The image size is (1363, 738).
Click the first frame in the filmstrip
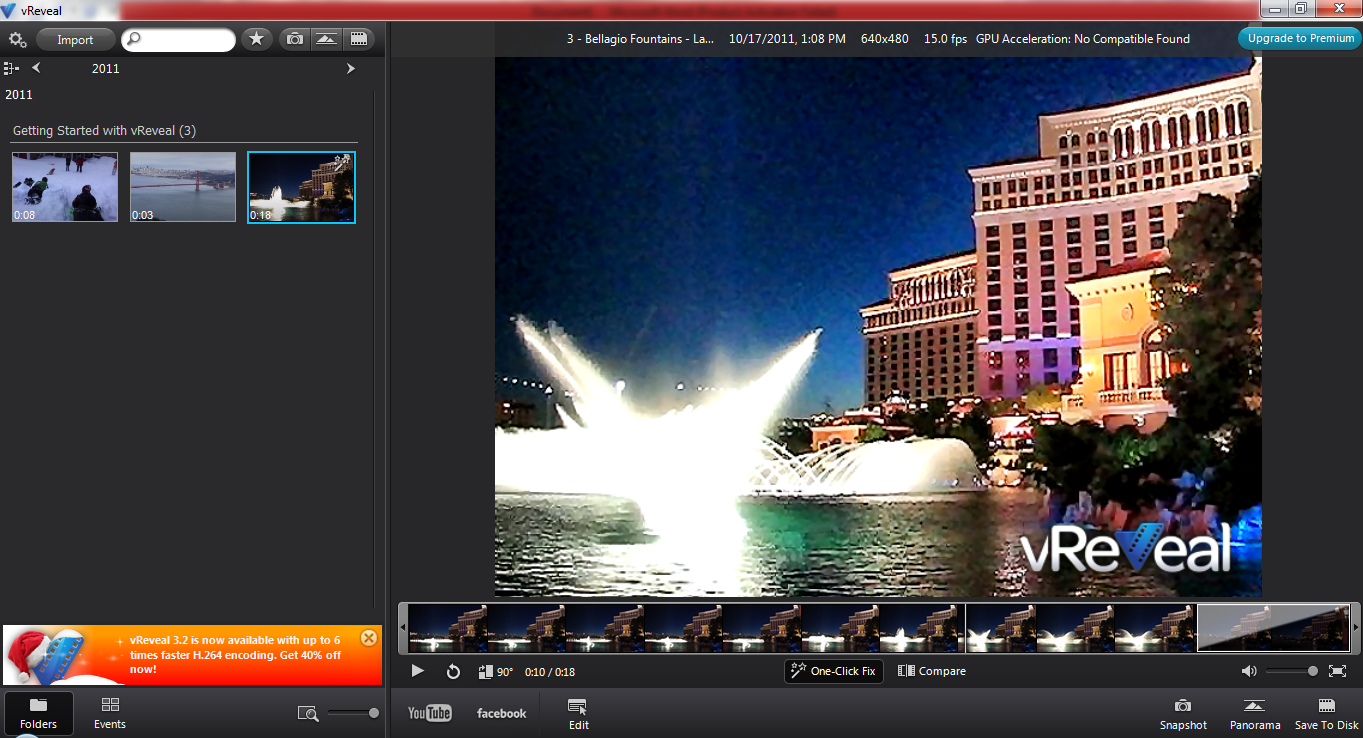(x=448, y=627)
